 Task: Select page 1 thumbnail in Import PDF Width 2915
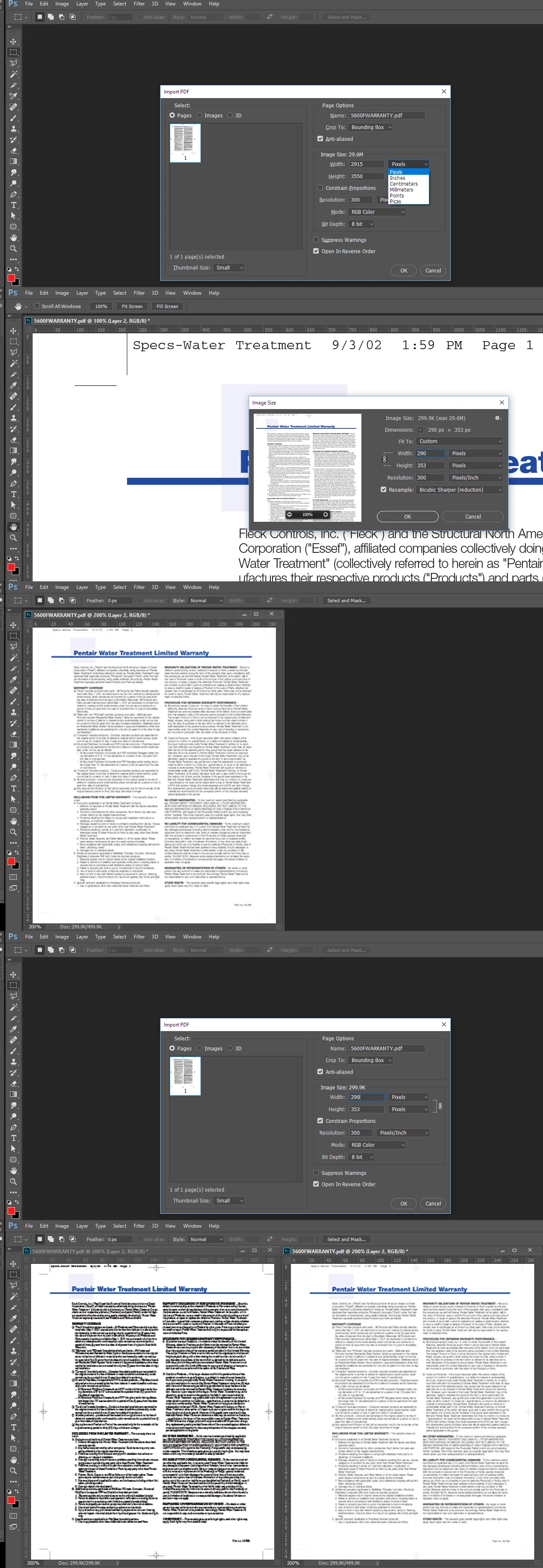coord(185,143)
